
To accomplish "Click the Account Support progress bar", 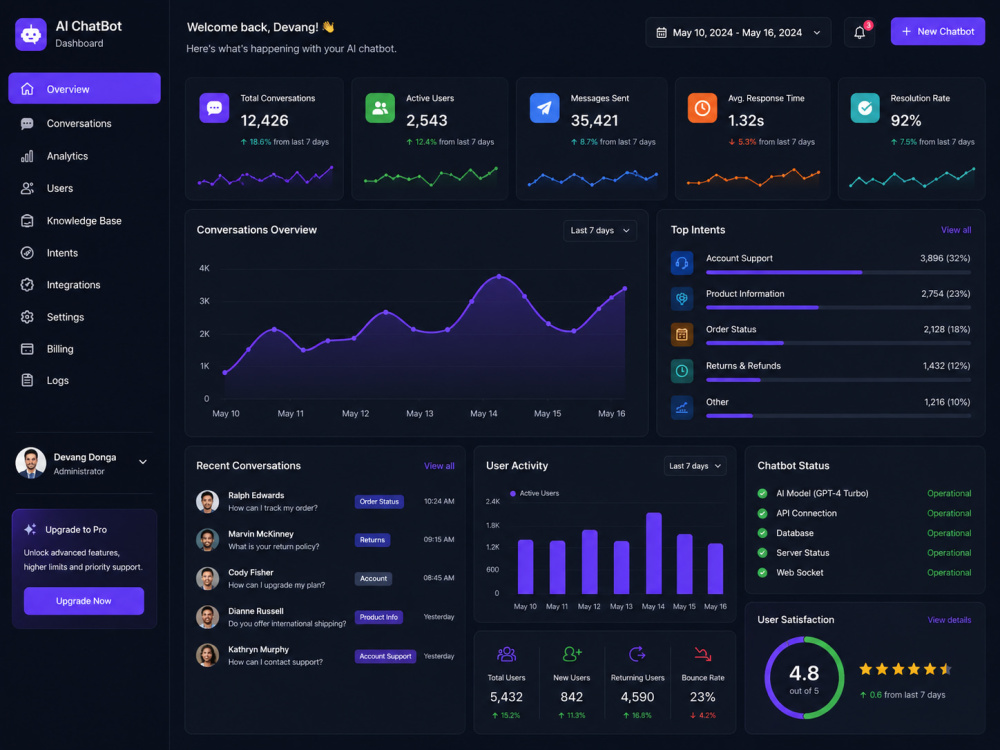I will (x=838, y=272).
